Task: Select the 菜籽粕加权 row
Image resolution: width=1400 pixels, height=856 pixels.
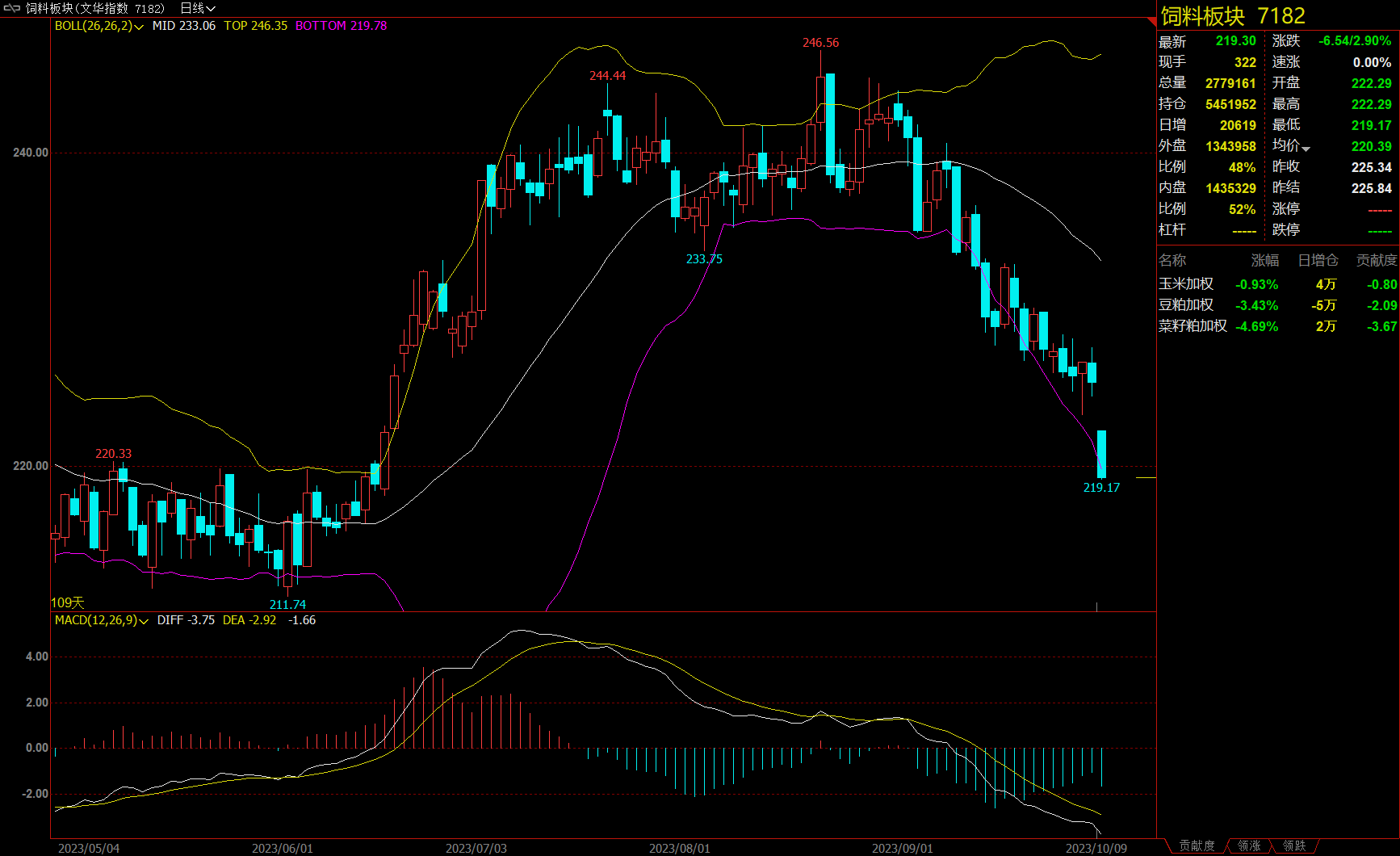Action: [x=1278, y=326]
